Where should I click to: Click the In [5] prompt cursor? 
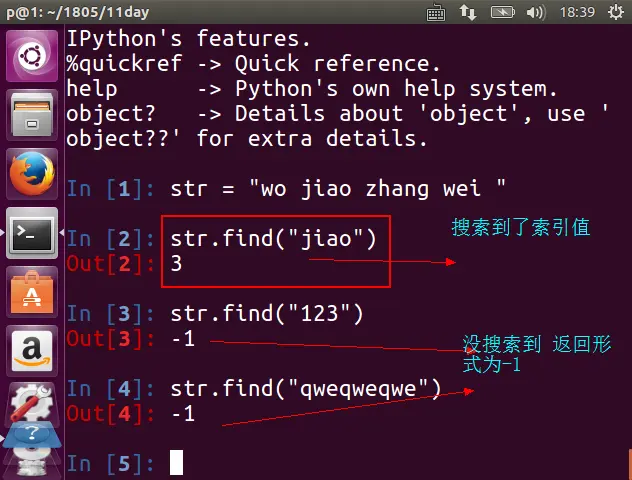click(x=176, y=463)
